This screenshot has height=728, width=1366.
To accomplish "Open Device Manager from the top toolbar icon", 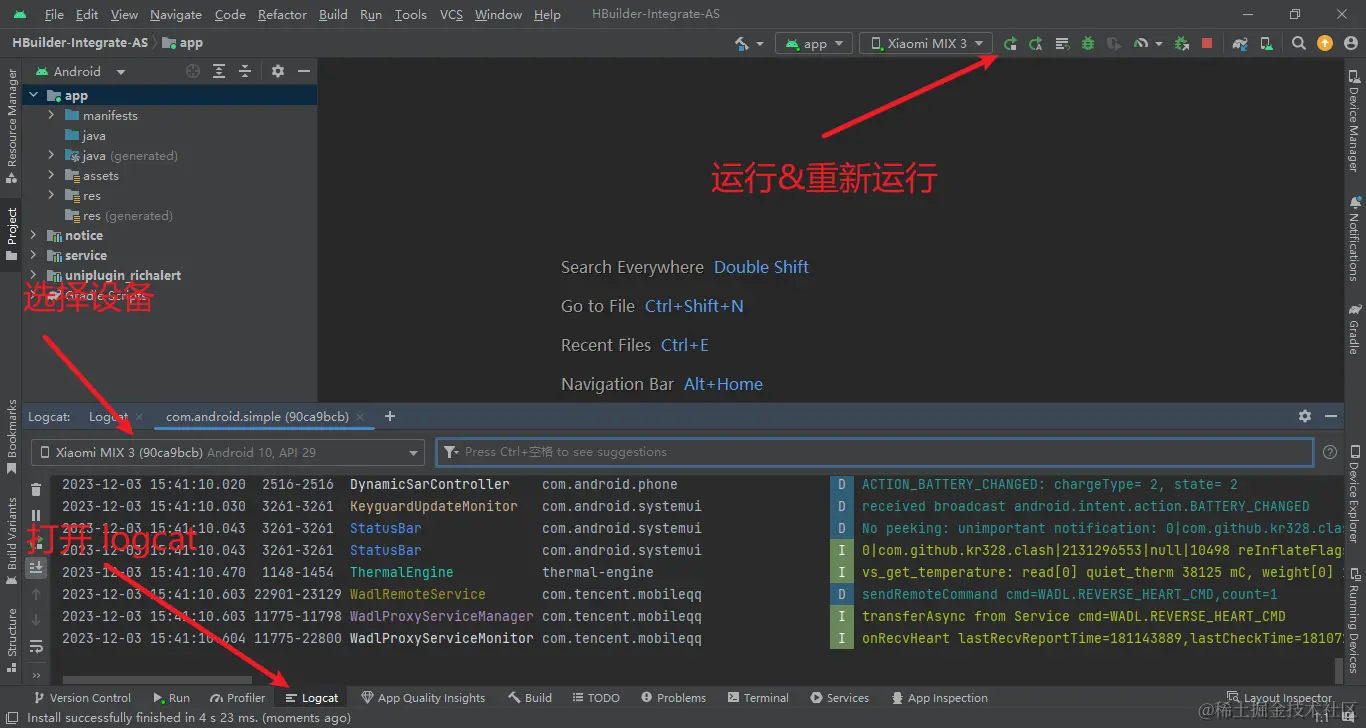I will click(x=1266, y=43).
